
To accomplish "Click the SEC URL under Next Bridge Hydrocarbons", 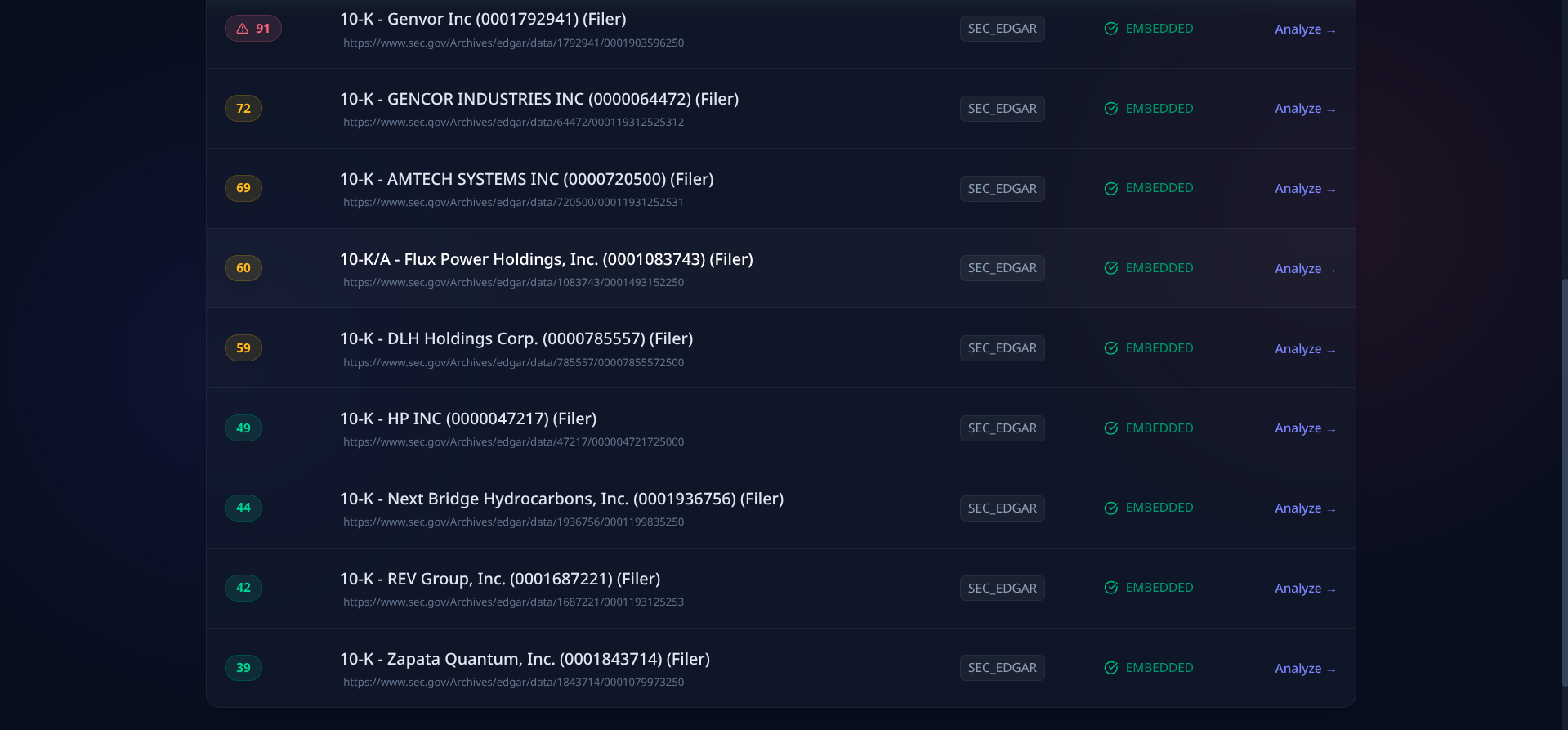I will 514,522.
